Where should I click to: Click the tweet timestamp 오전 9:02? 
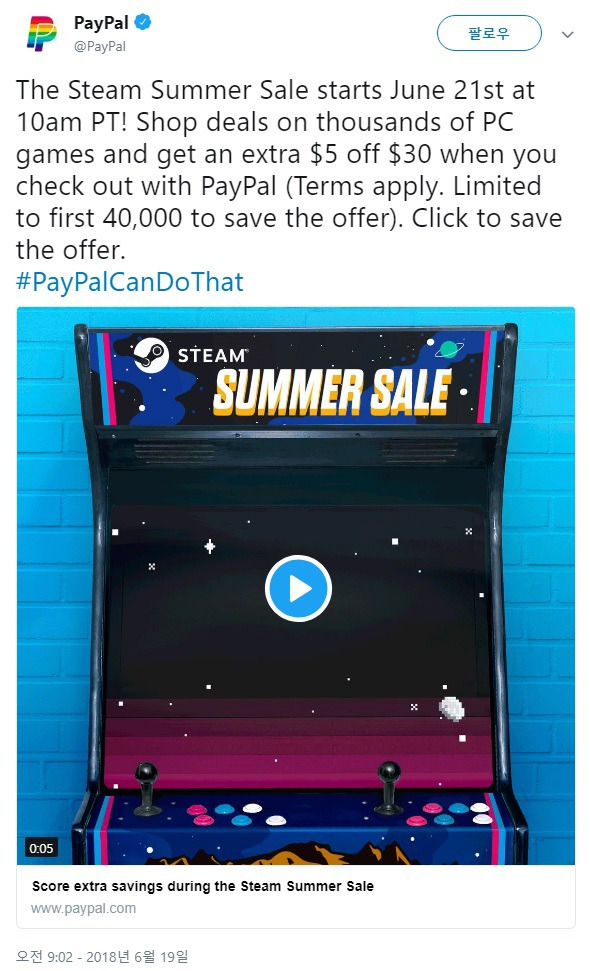click(x=102, y=957)
